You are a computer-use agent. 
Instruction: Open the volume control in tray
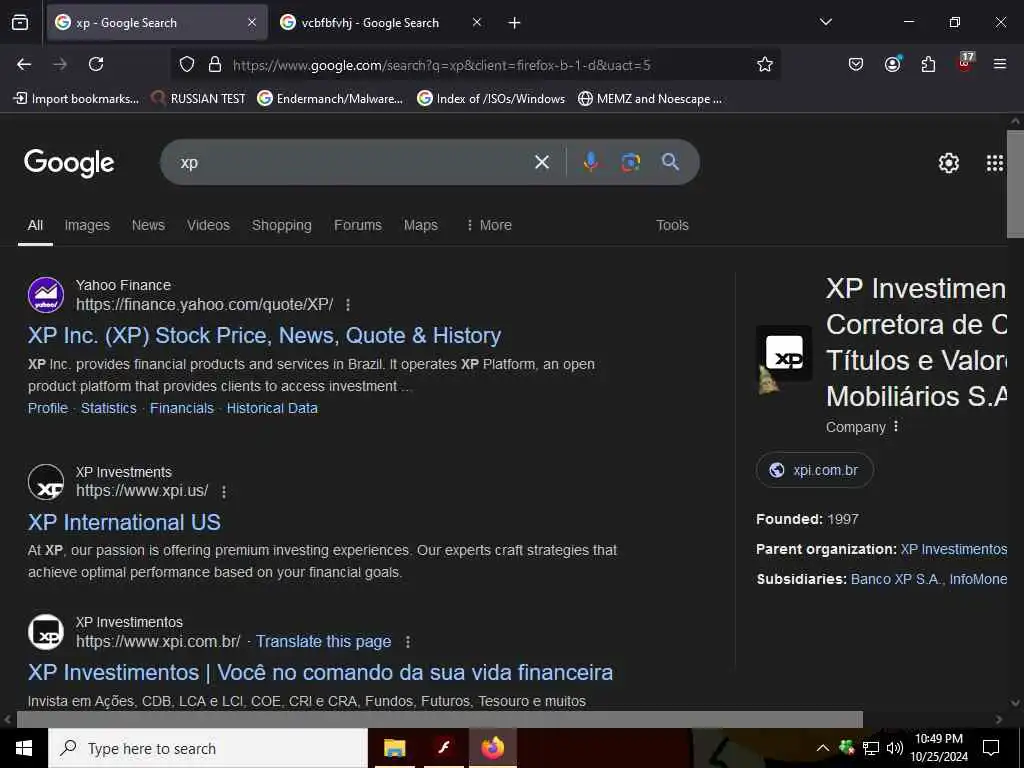coord(895,748)
